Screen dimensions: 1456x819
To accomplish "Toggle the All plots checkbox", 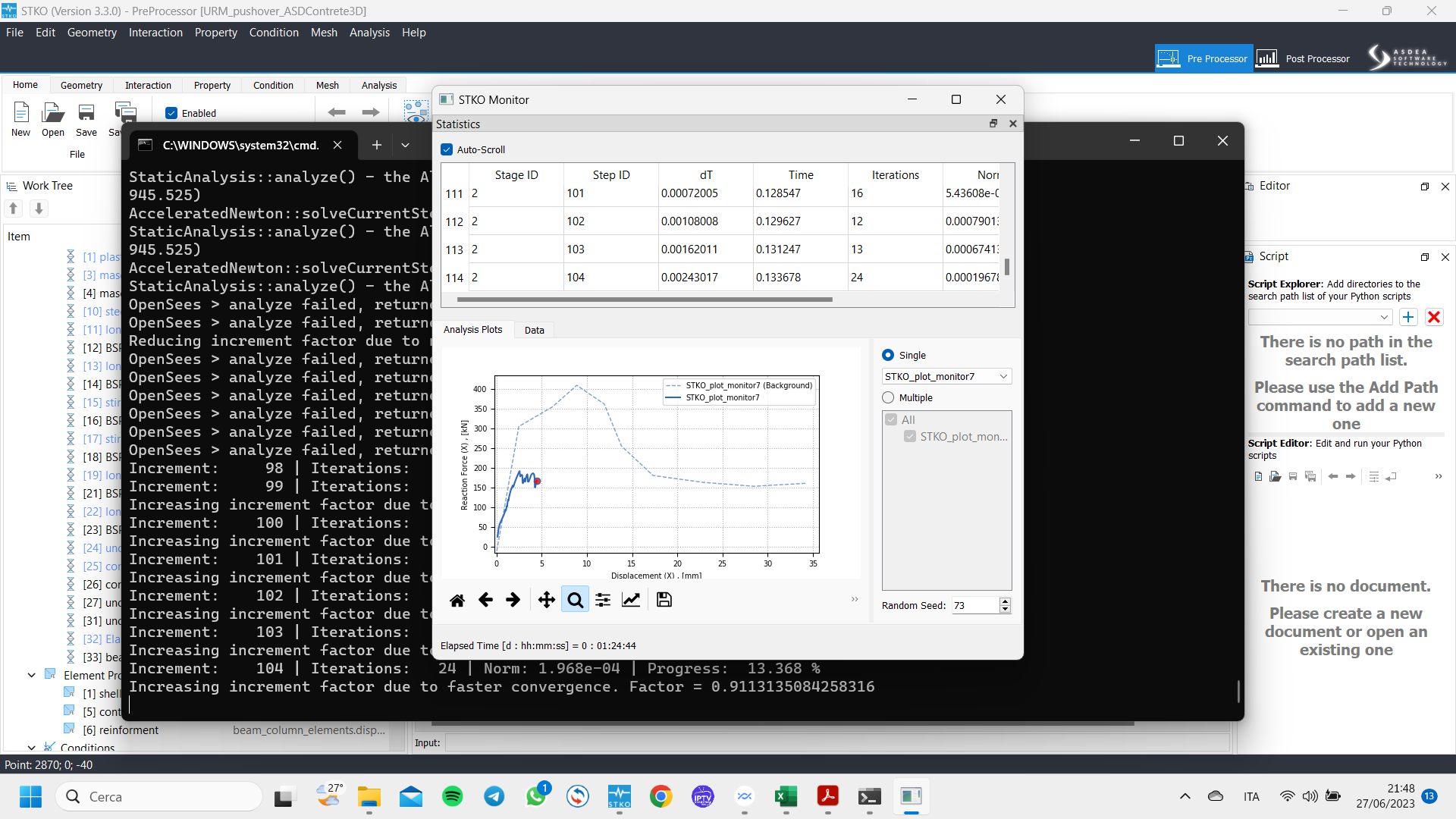I will [x=891, y=419].
